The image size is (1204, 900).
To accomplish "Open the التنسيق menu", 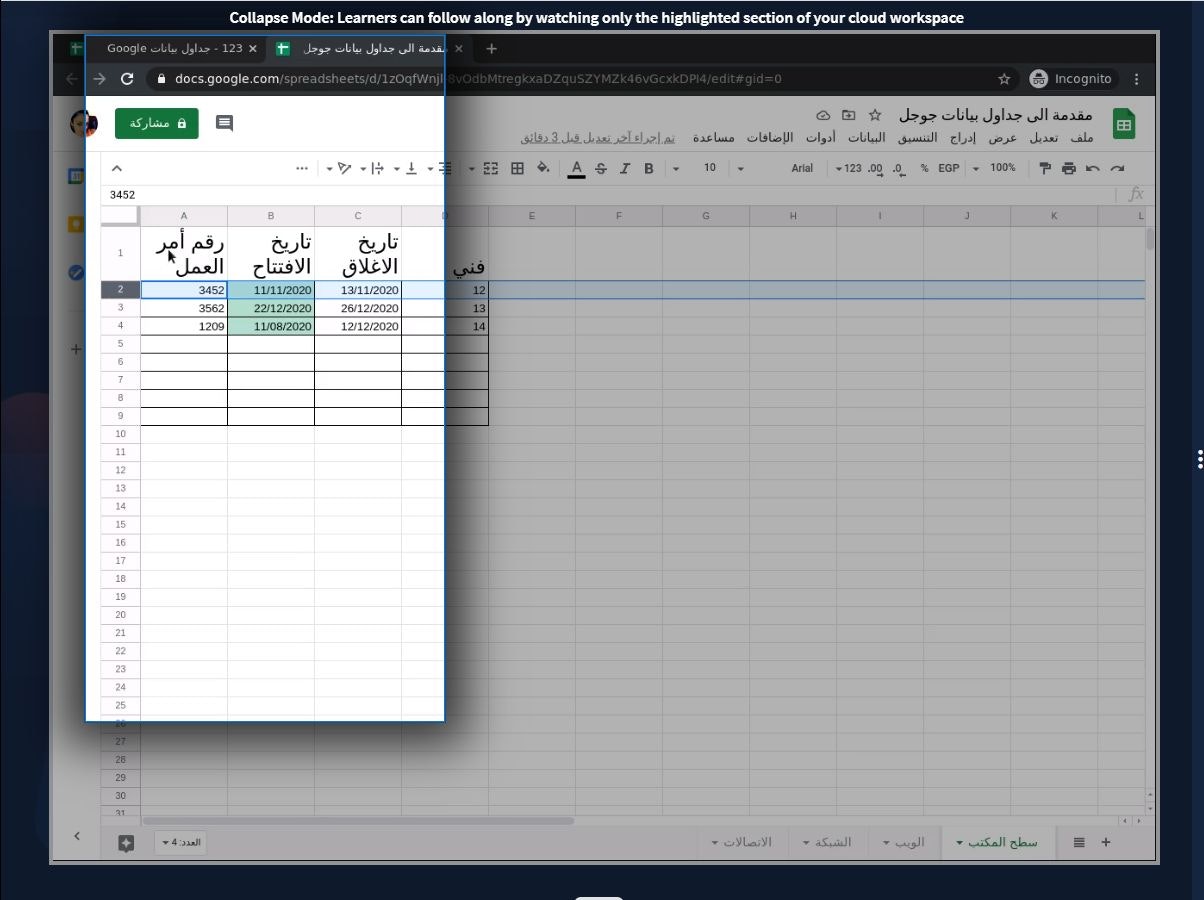I will pos(918,138).
